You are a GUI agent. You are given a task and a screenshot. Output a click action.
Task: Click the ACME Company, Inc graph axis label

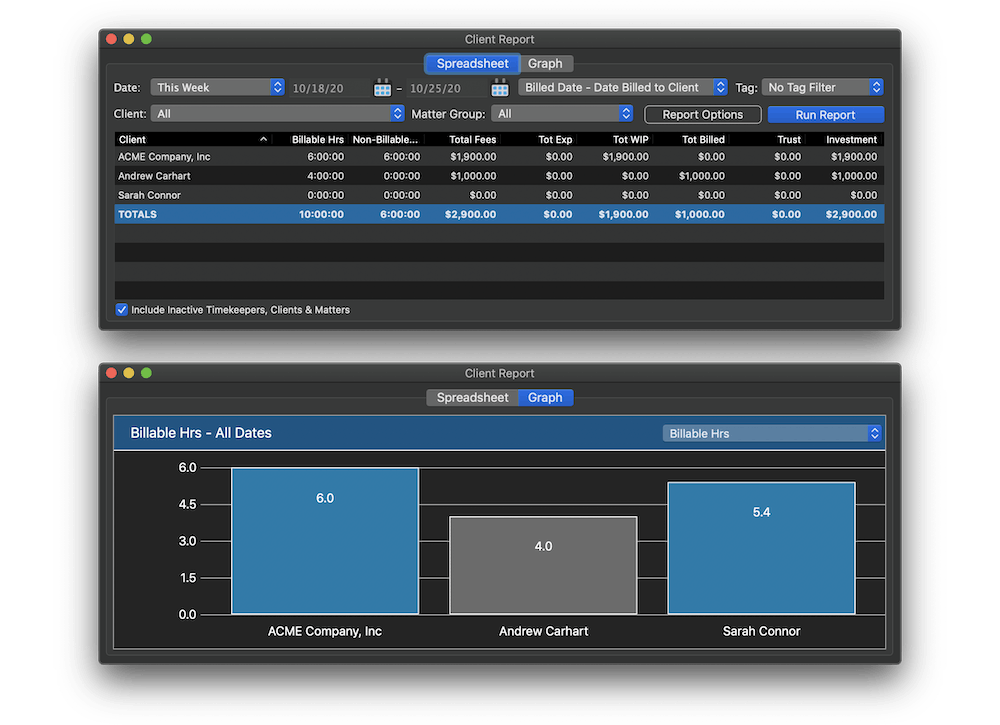(325, 631)
